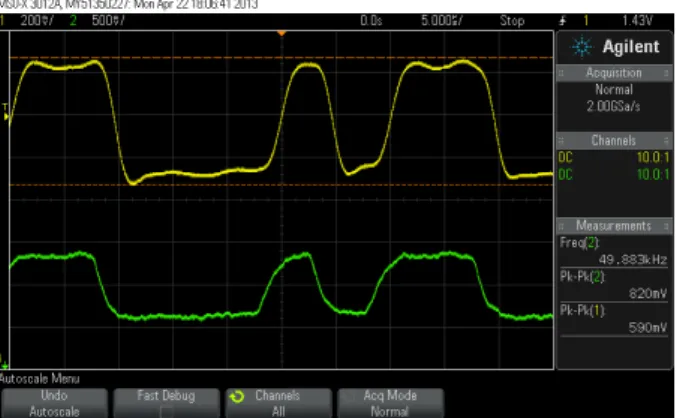This screenshot has height=418, width=680.
Task: Click the 5.000 time/div readout
Action: coord(442,20)
